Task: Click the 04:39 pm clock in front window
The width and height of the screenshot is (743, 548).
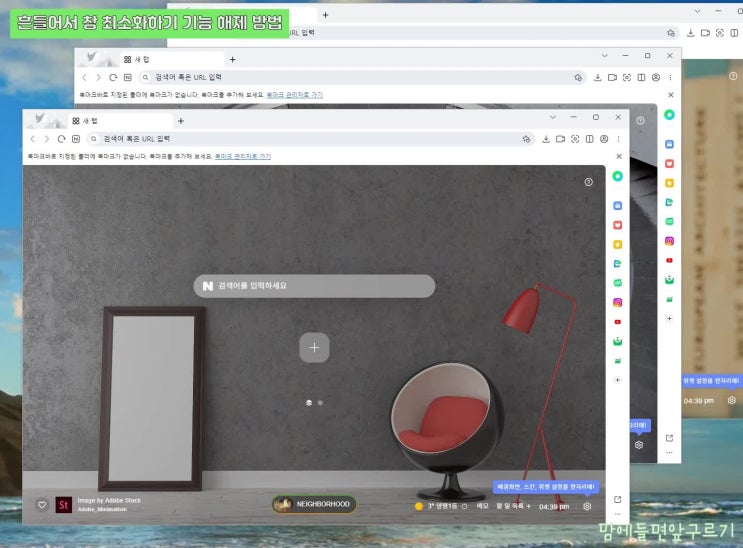Action: point(554,506)
